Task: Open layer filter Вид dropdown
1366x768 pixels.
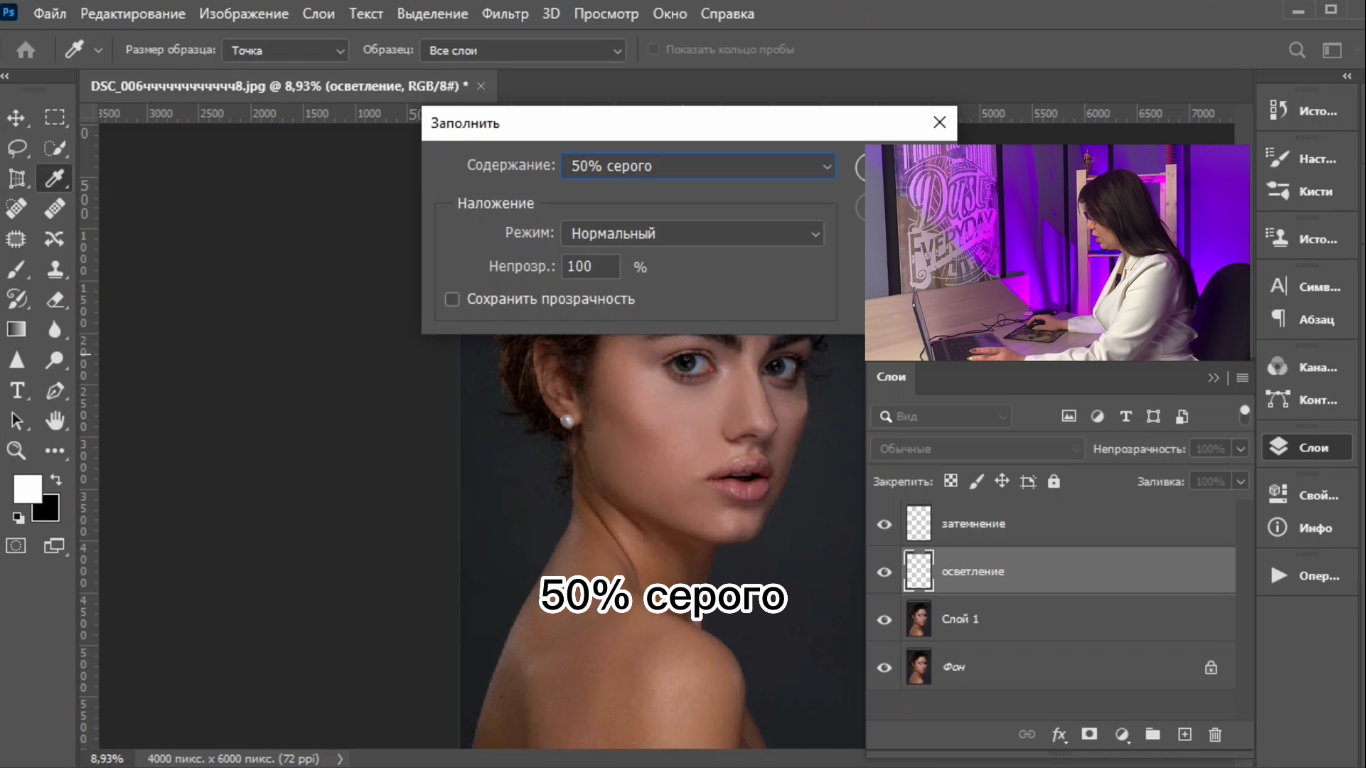Action: tap(941, 416)
